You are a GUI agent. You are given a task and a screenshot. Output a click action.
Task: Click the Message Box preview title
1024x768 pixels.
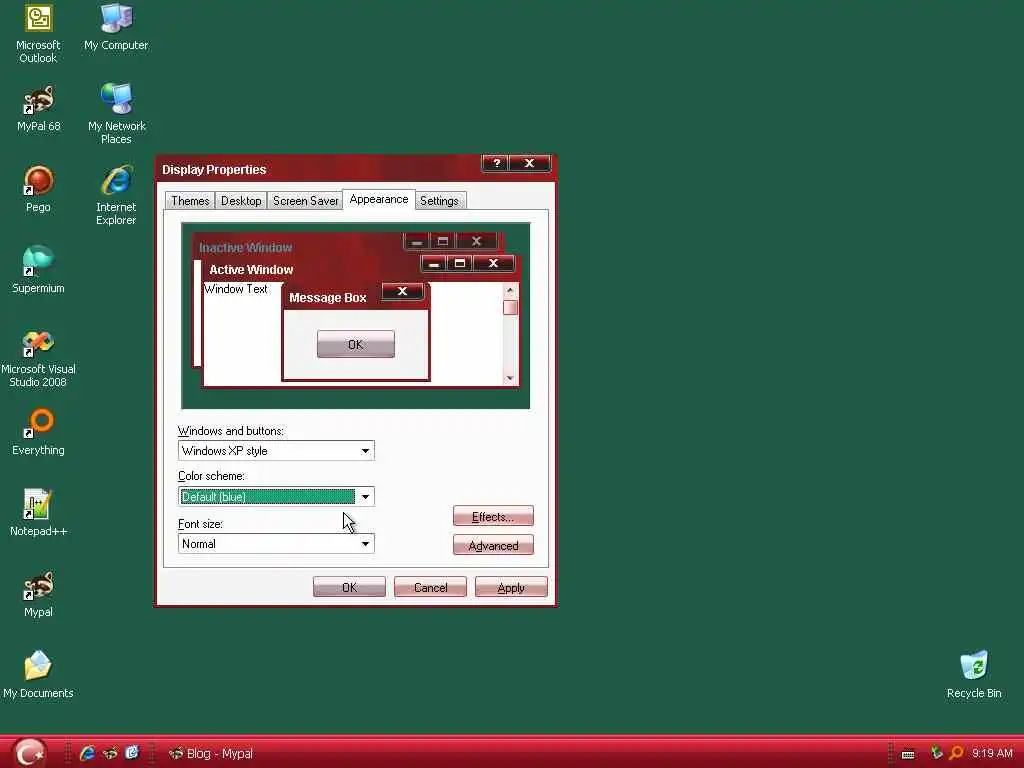[328, 298]
